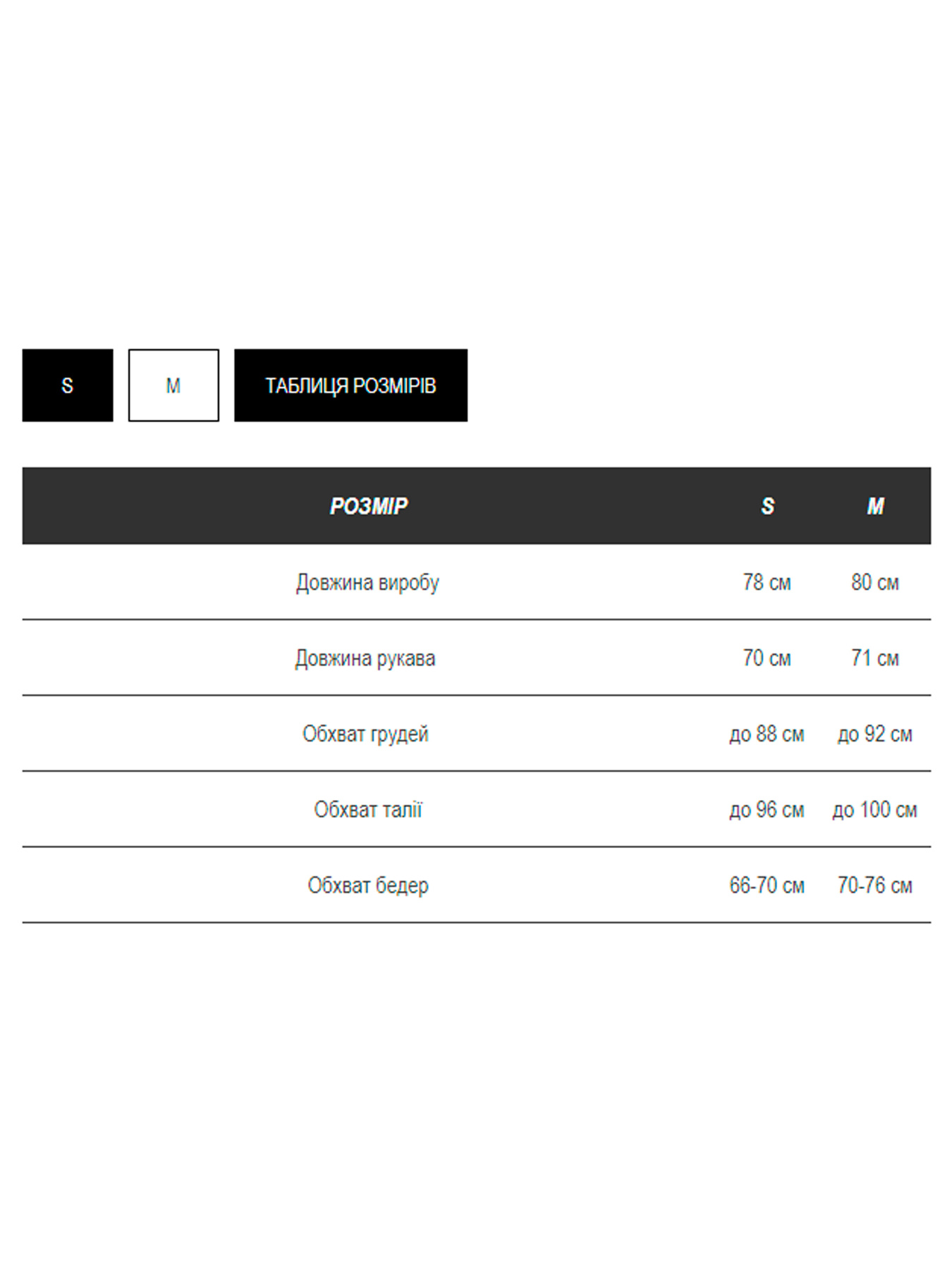Click the до 92 см cell
Screen dimensions: 952x1270
[874, 734]
